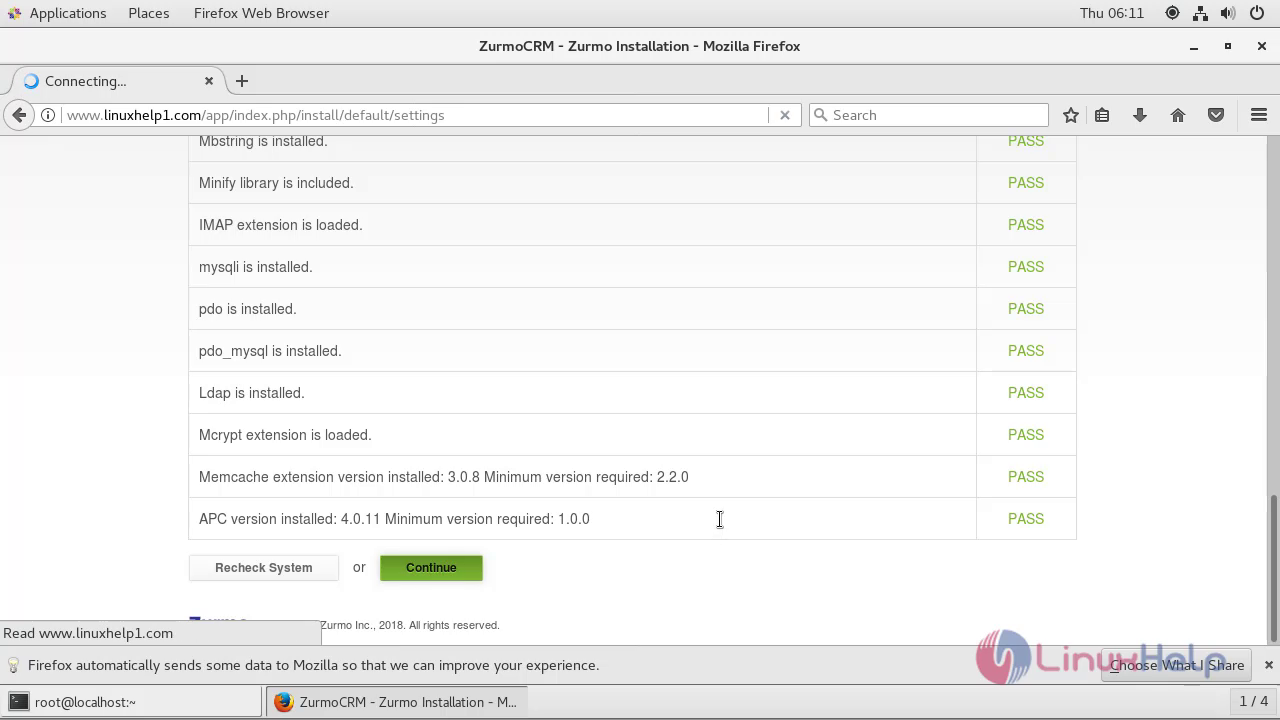Go to the Firefox home page icon
Image resolution: width=1280 pixels, height=720 pixels.
pos(1178,115)
